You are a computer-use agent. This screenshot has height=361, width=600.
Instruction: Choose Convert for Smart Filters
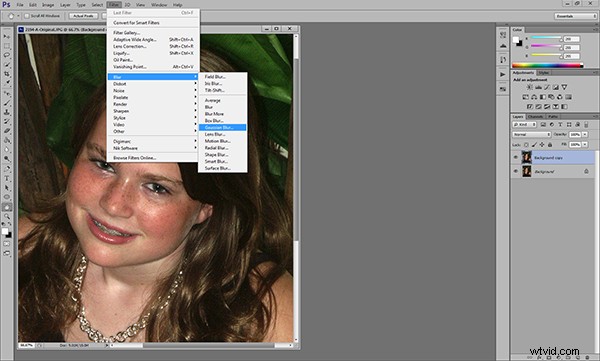[153, 23]
